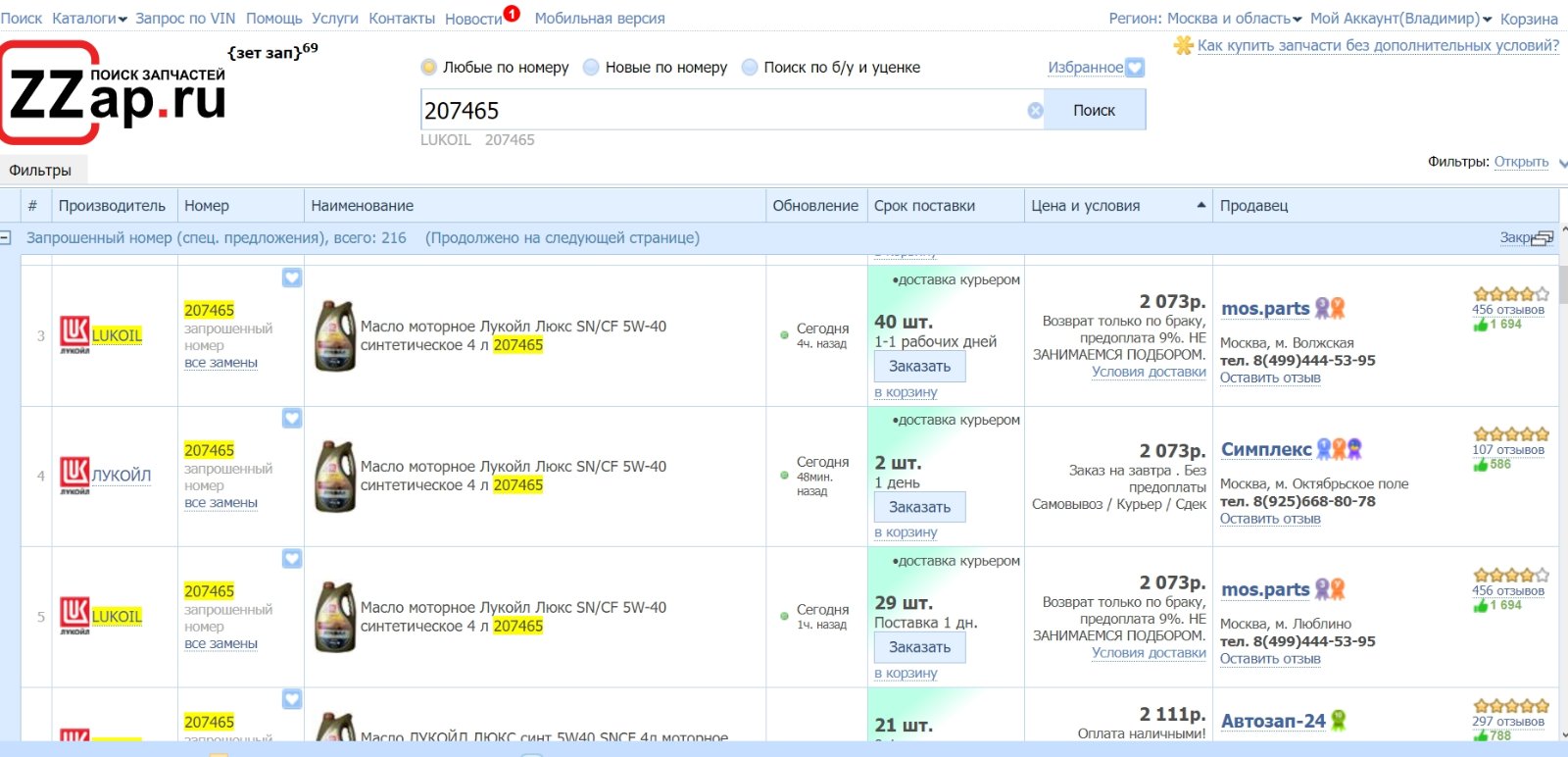Viewport: 1568px width, 757px height.
Task: Open oil canister image in row 3
Action: coord(335,335)
